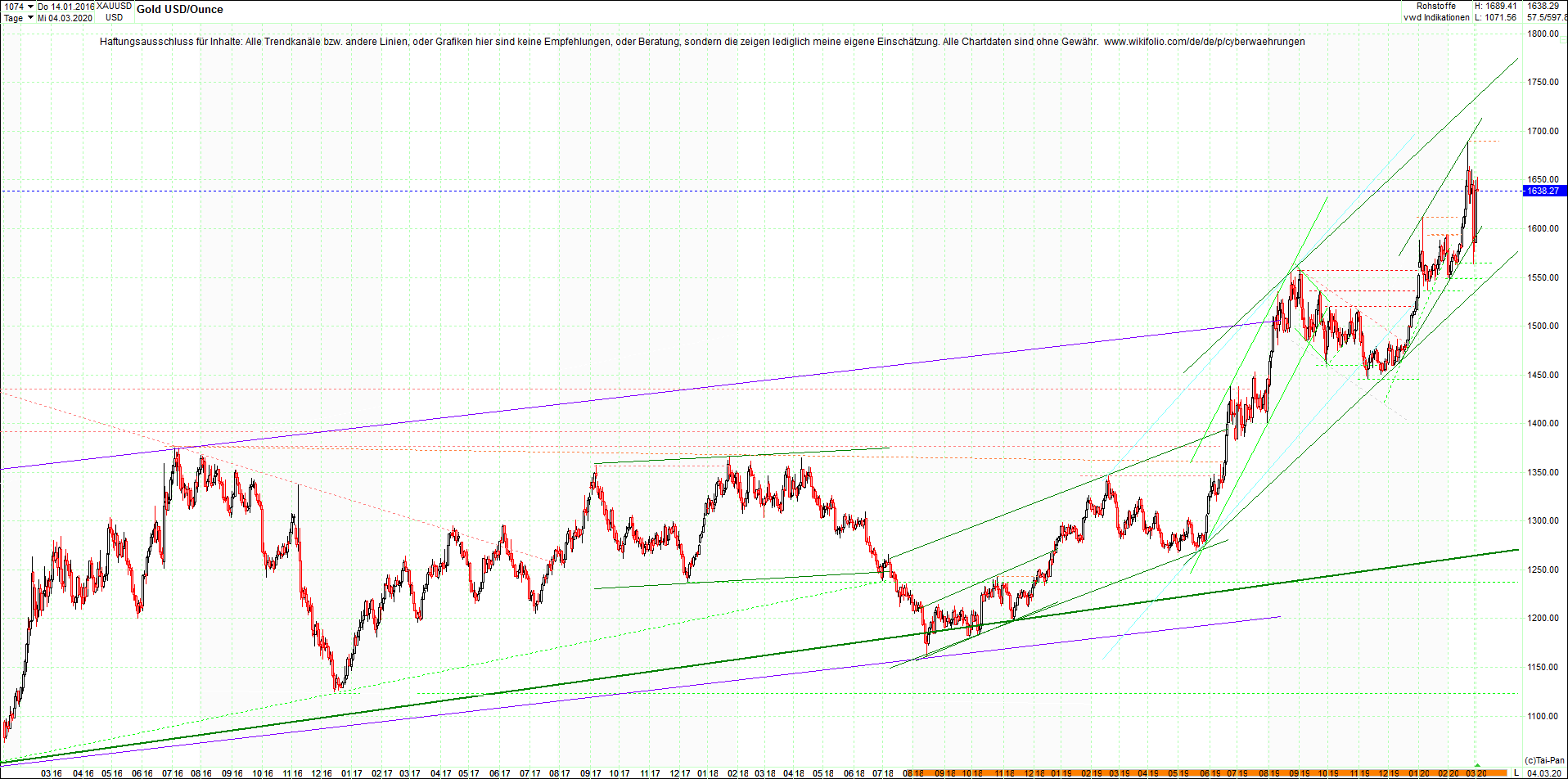This screenshot has height=779, width=1568.
Task: Open the 1074 bar count dropdown
Action: pyautogui.click(x=30, y=7)
